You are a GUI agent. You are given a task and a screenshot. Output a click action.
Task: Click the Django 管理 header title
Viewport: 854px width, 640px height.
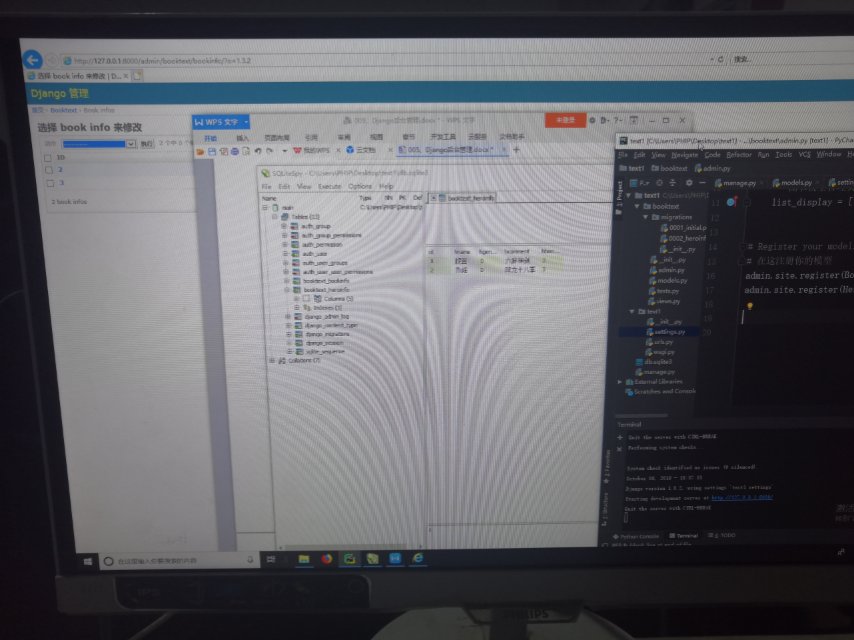59,93
